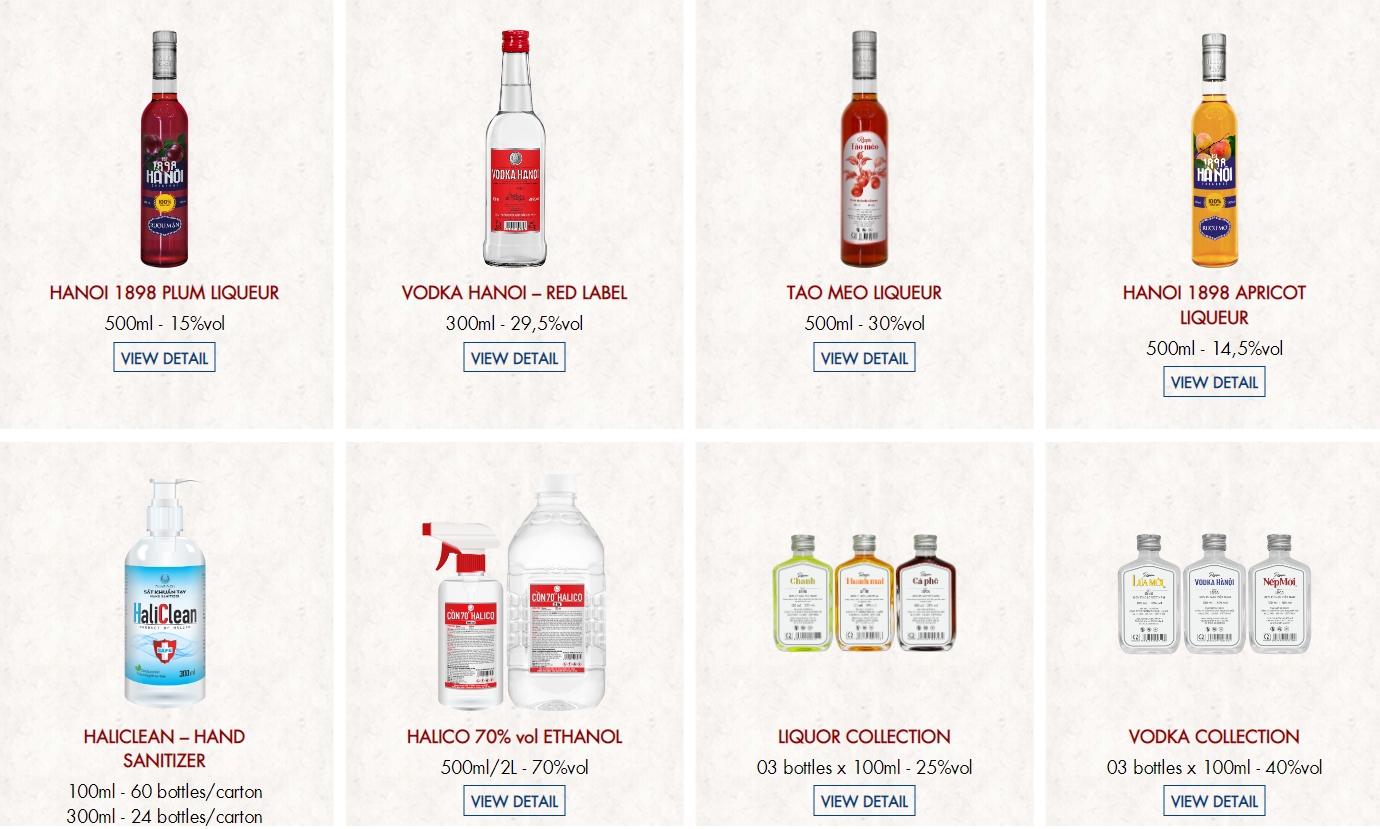Viewport: 1380px width, 829px height.
Task: View detail for Halico 70% vol Ethanol
Action: [514, 801]
